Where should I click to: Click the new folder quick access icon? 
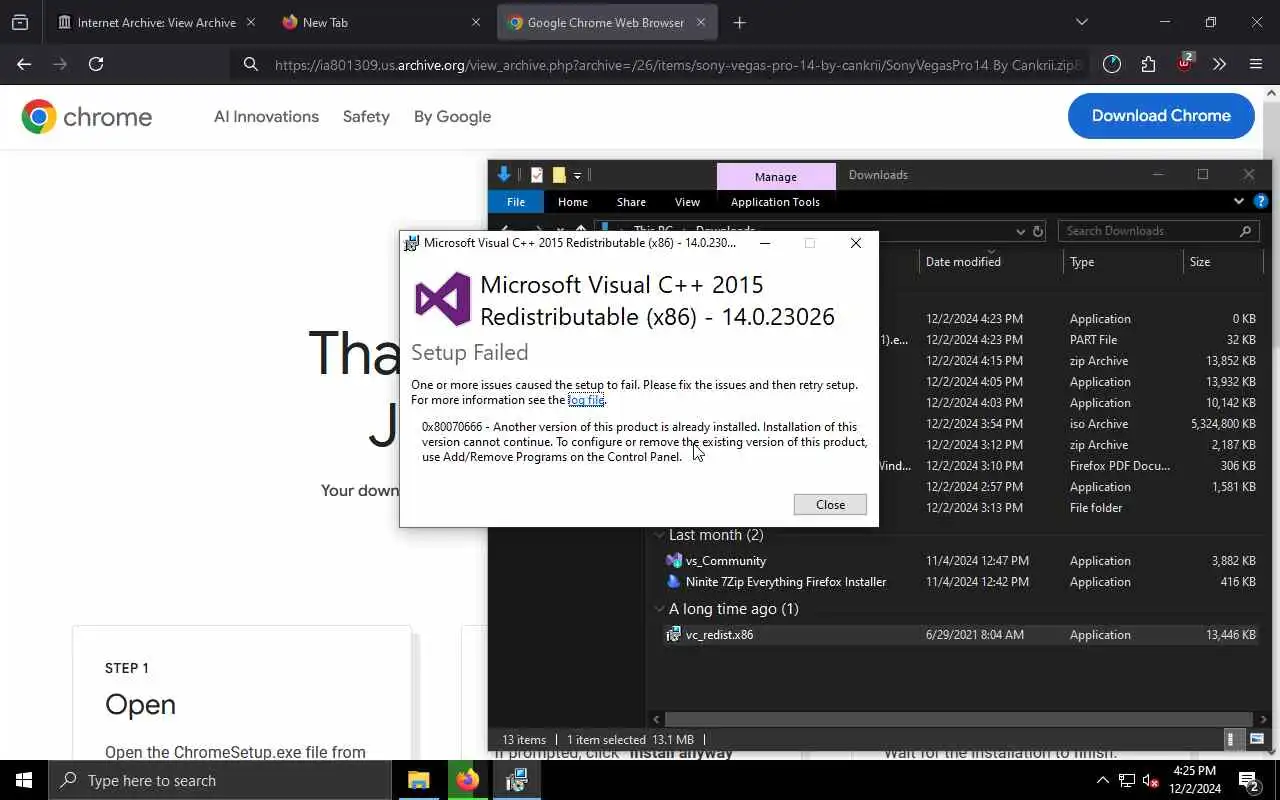click(x=559, y=175)
